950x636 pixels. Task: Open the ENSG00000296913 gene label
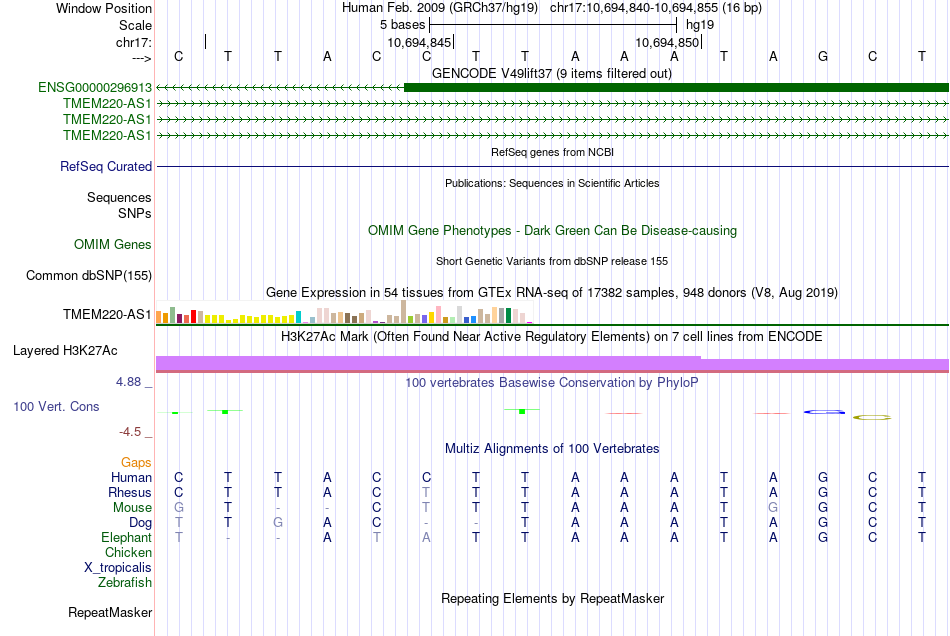coord(95,88)
